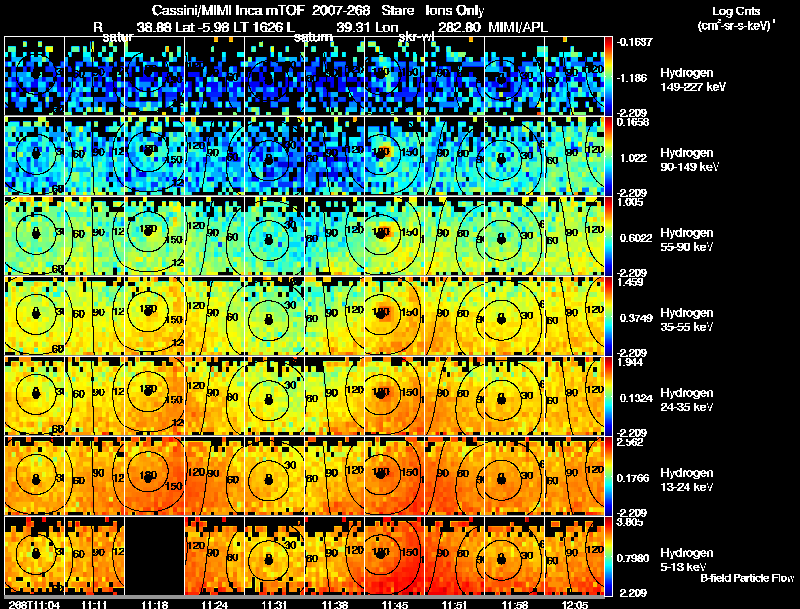Open the first Hydrogen 35-55 keV image
Viewport: 800px width, 609px height.
point(35,316)
